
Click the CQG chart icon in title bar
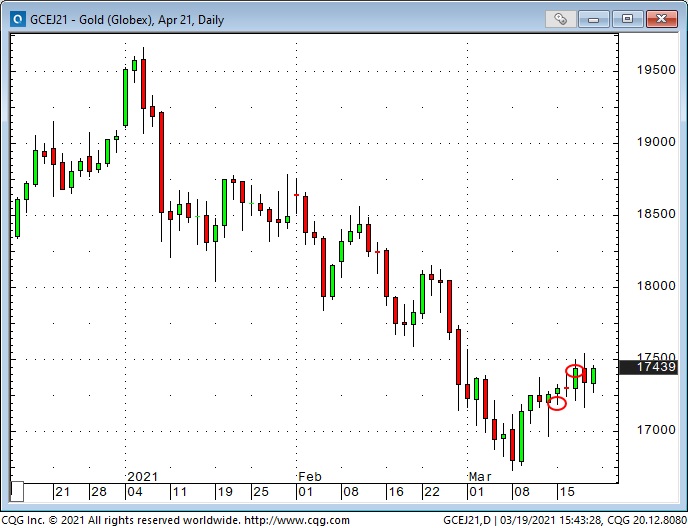point(18,19)
